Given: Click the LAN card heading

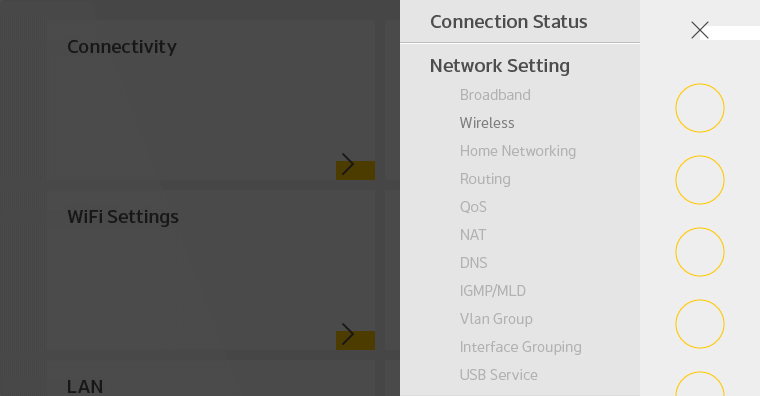Looking at the screenshot, I should [85, 387].
